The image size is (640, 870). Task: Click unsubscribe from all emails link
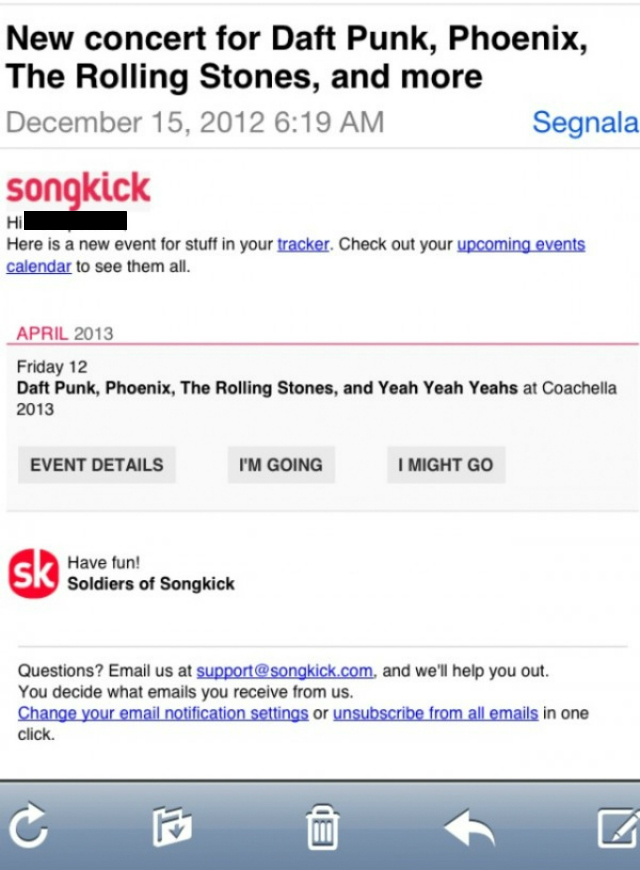(x=435, y=713)
